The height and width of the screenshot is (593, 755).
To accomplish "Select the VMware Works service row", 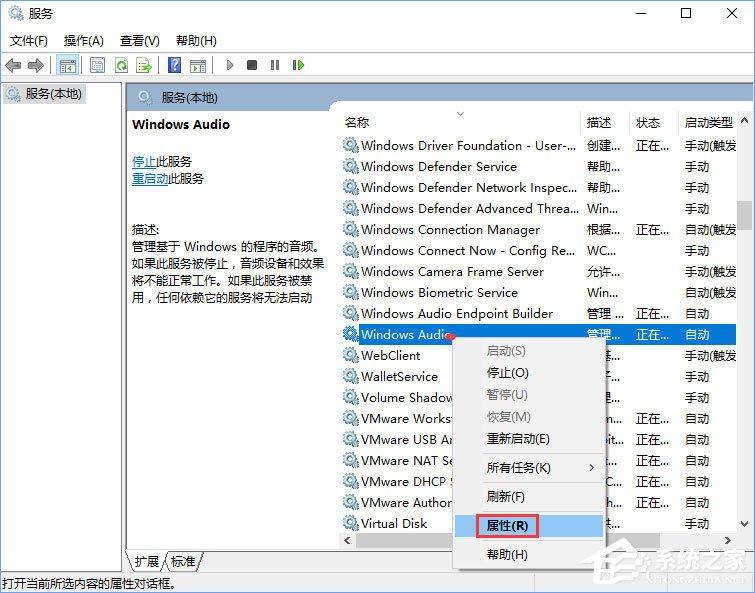I will click(397, 418).
